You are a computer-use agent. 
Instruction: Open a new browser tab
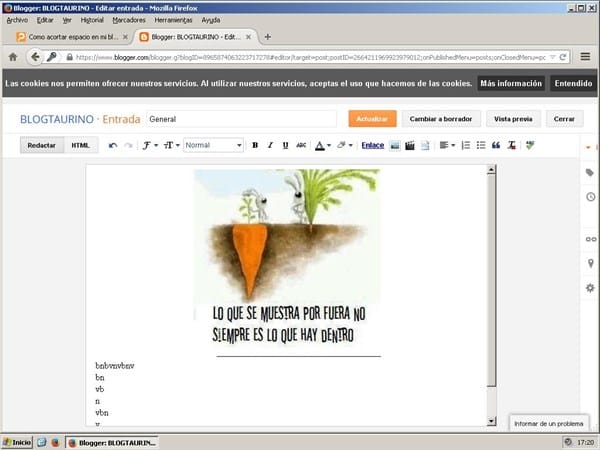268,37
